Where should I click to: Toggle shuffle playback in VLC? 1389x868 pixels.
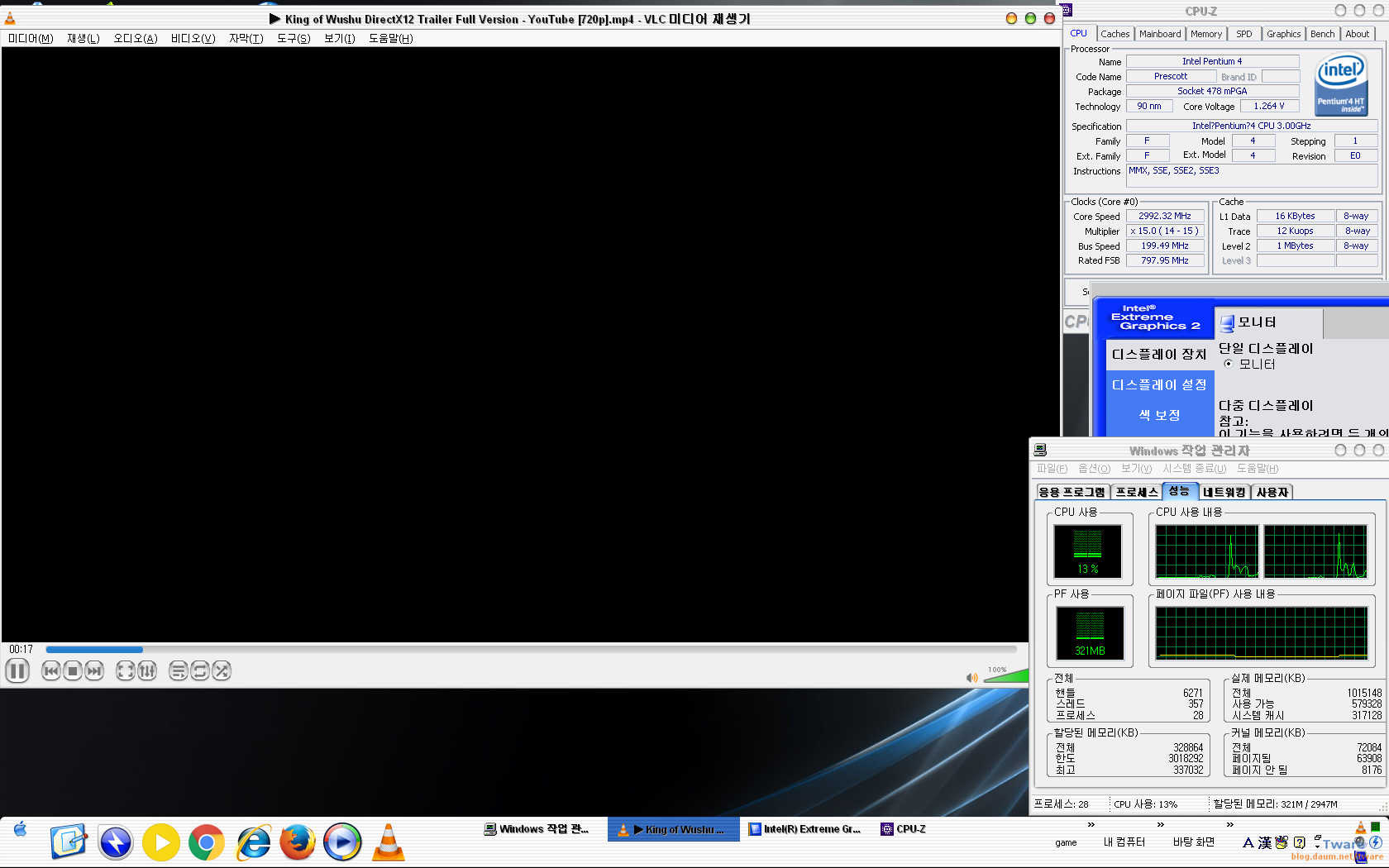click(222, 671)
